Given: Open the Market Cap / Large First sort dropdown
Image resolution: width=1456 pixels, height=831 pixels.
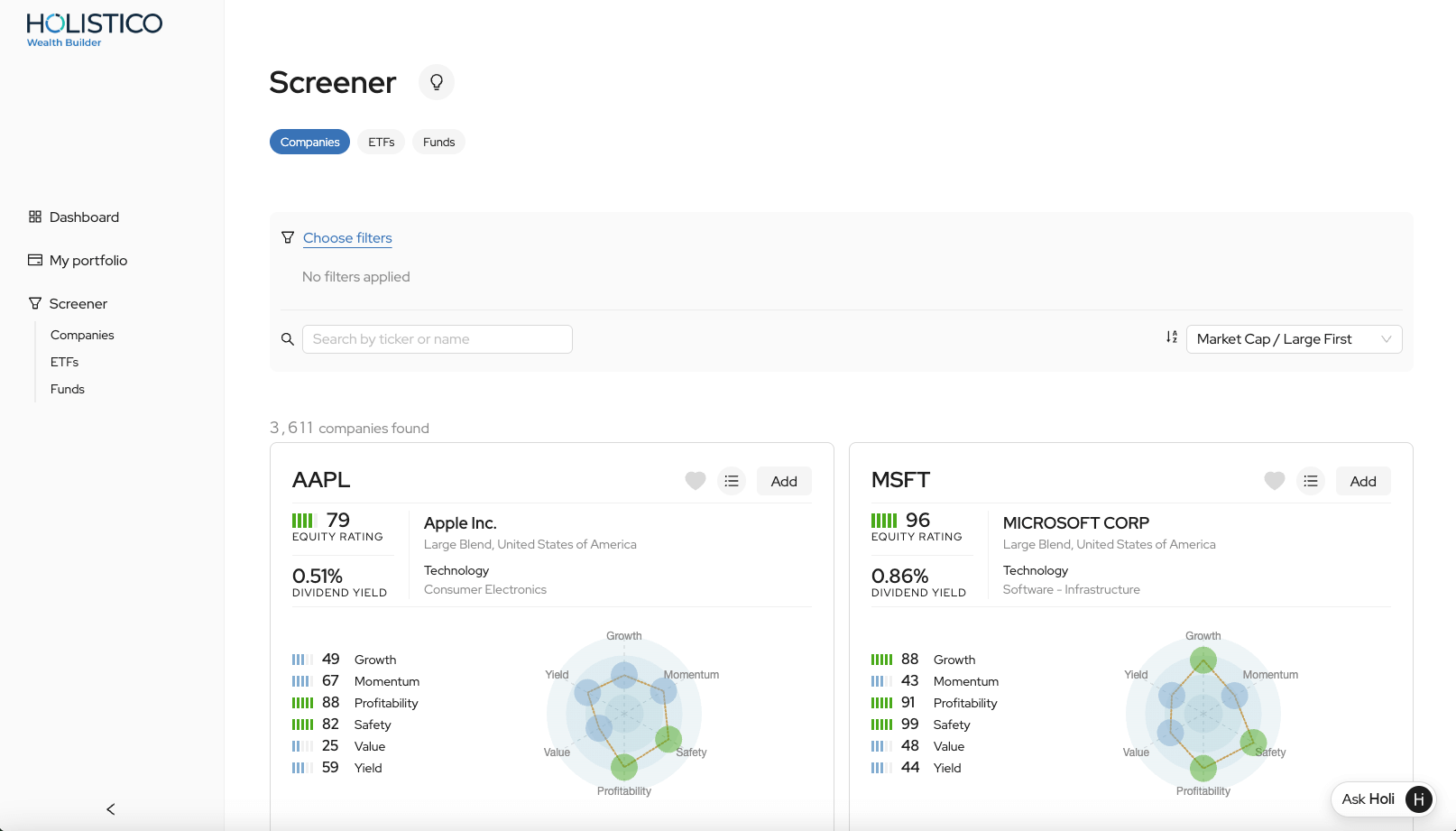Looking at the screenshot, I should point(1295,339).
